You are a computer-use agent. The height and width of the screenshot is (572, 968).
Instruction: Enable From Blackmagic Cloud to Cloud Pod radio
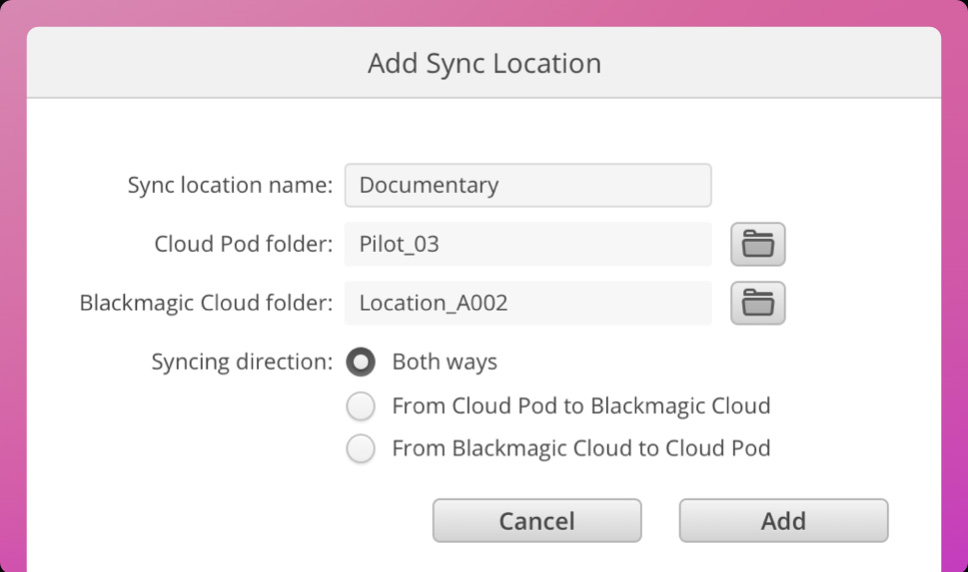pyautogui.click(x=360, y=449)
